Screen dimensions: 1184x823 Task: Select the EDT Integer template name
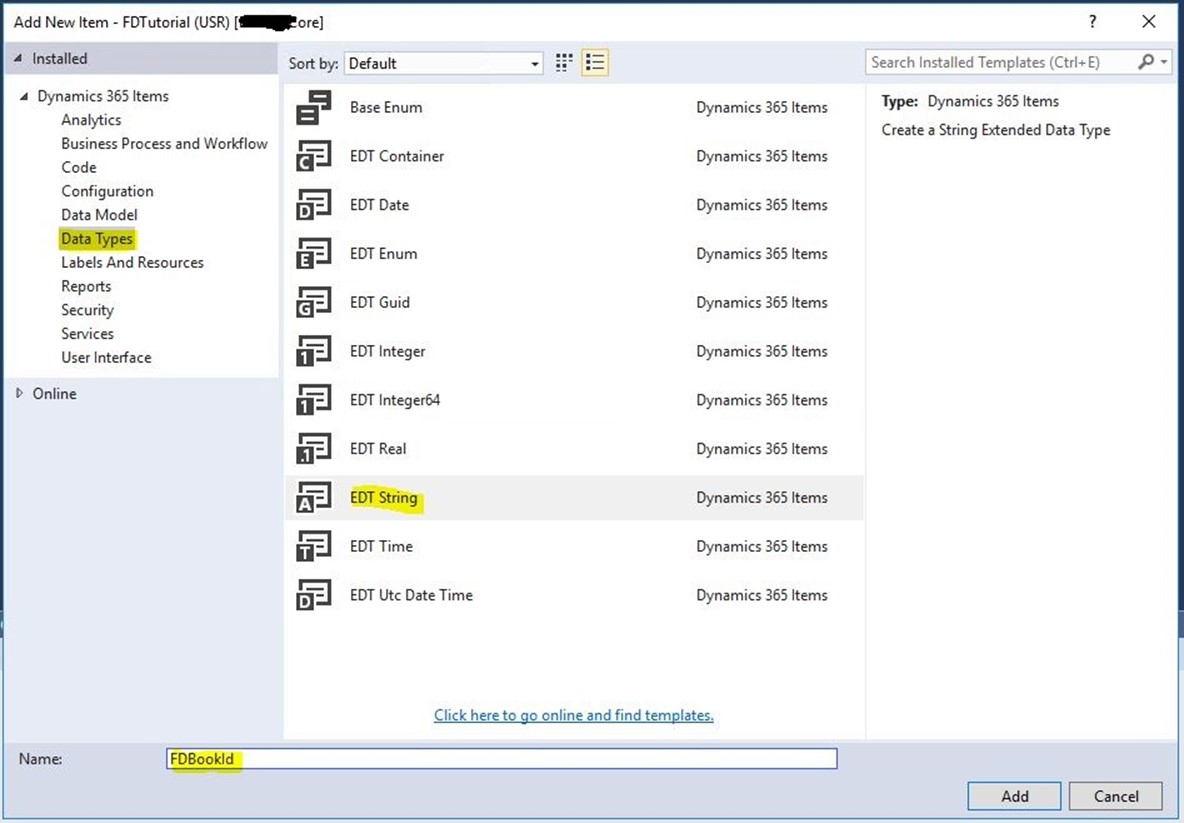pyautogui.click(x=387, y=351)
